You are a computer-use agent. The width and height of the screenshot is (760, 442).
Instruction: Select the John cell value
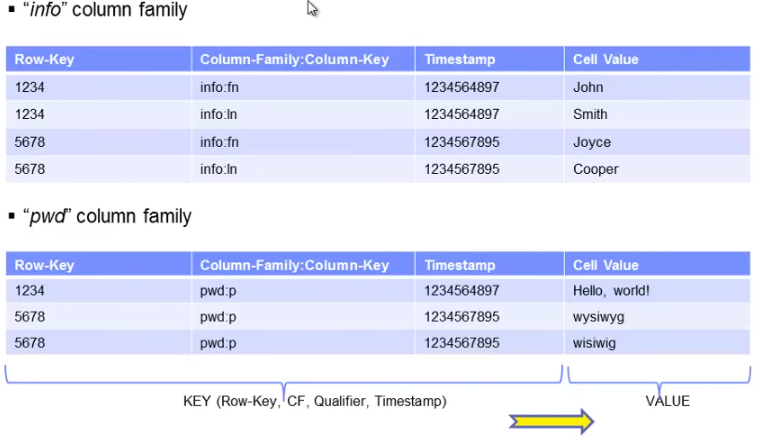588,87
